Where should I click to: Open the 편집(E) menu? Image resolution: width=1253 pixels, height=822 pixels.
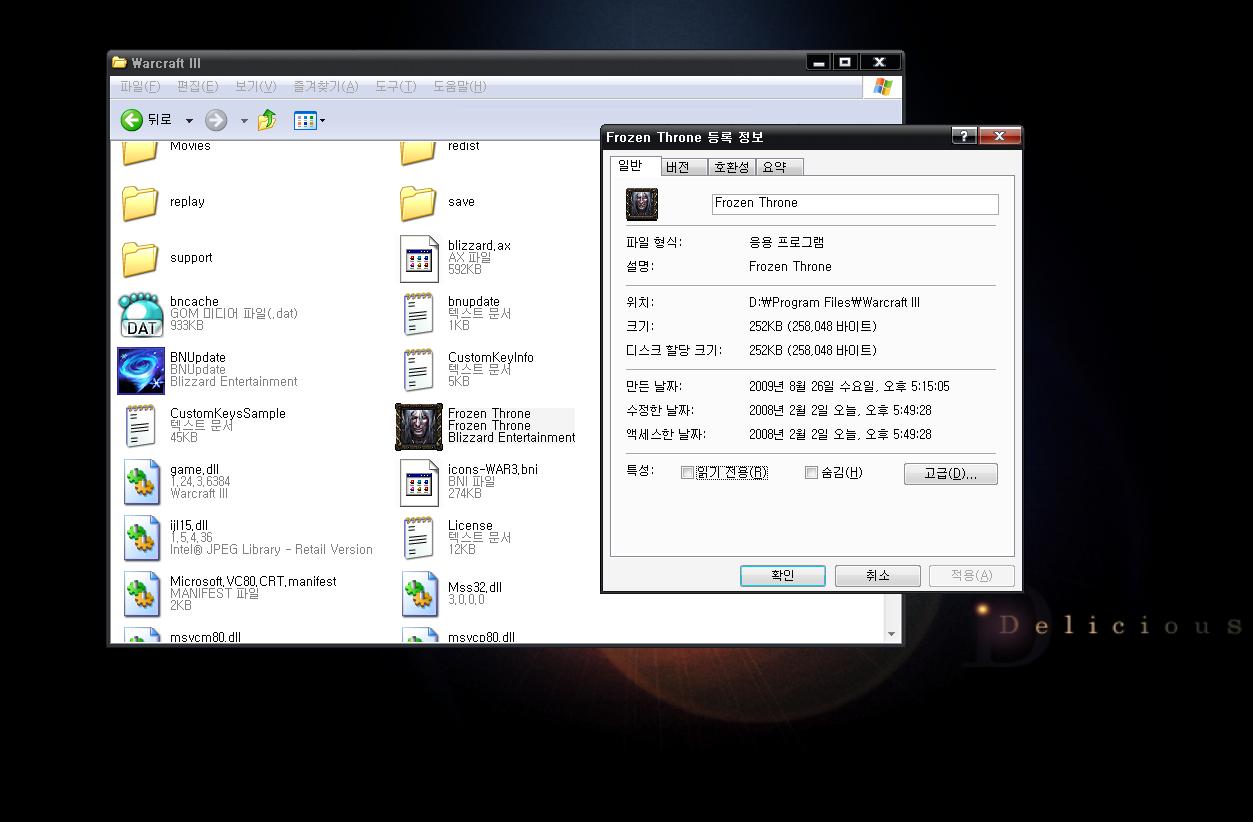197,87
